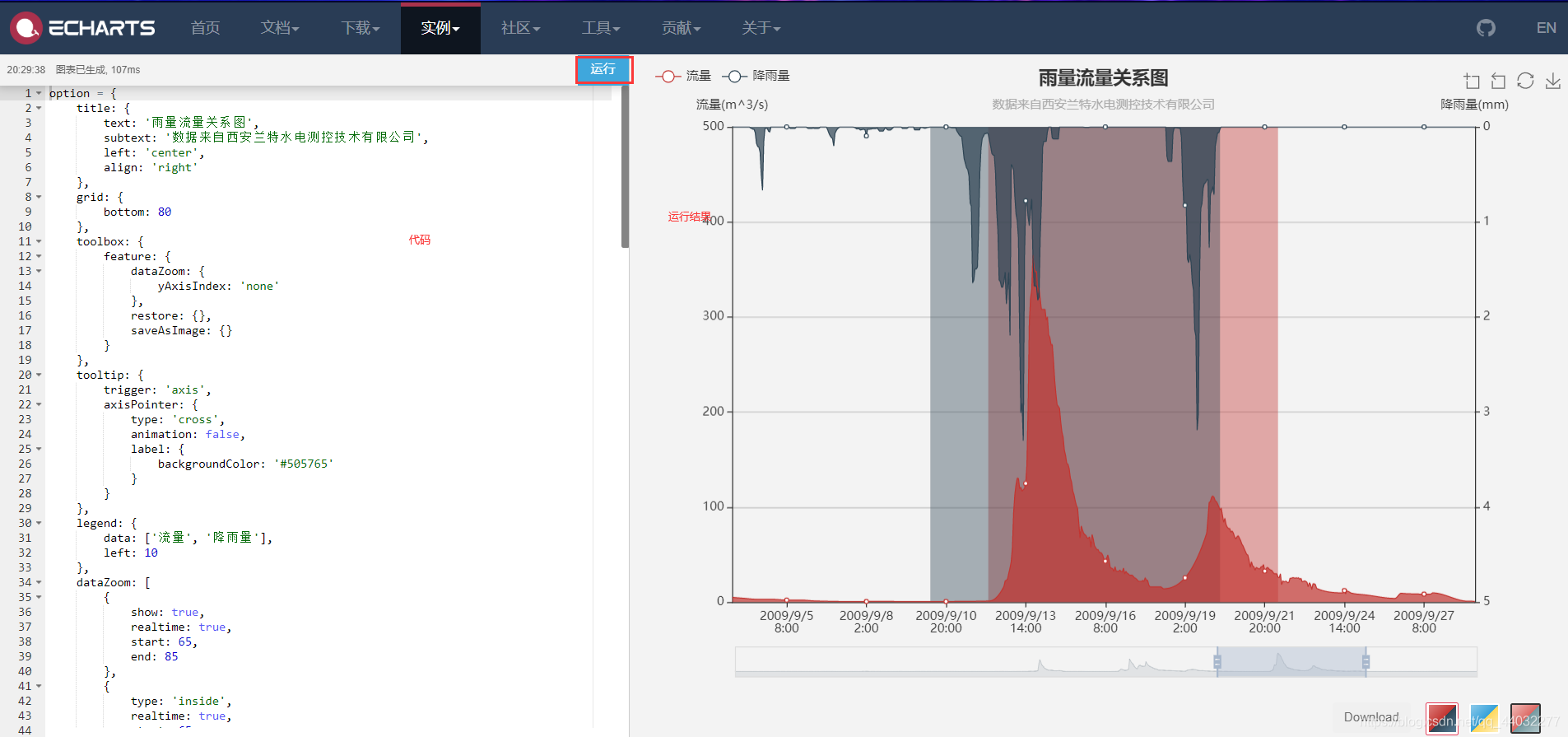The height and width of the screenshot is (737, 1568).
Task: Select the blue-and-yellow light theme swatch
Action: point(1484,718)
